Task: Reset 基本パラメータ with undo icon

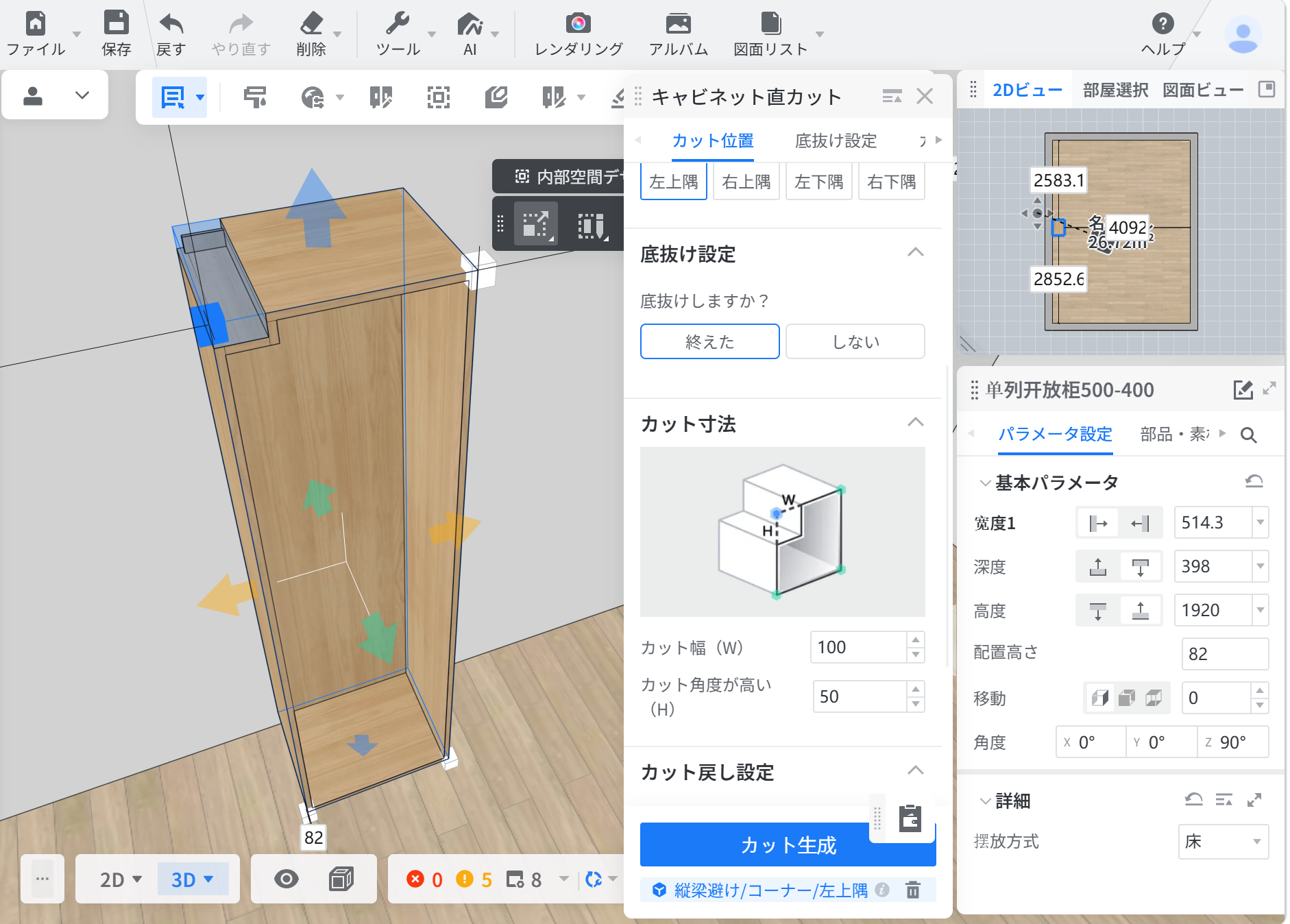Action: click(x=1254, y=481)
